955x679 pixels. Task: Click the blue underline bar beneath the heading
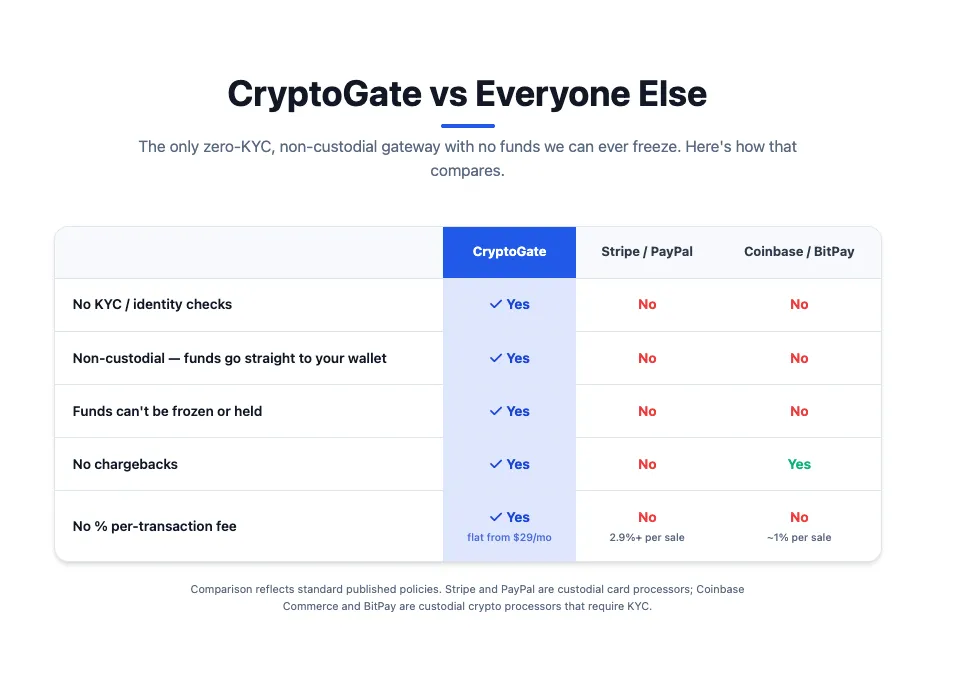click(x=468, y=126)
